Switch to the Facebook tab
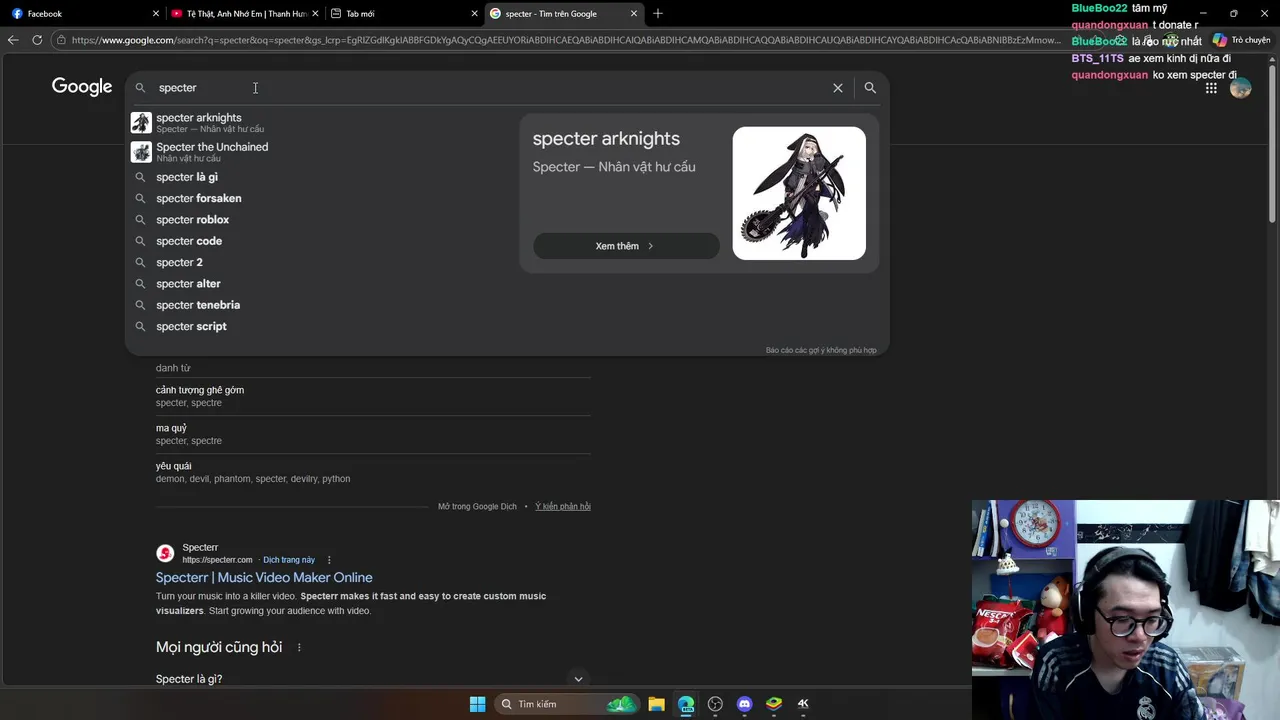The height and width of the screenshot is (720, 1280). coord(84,14)
